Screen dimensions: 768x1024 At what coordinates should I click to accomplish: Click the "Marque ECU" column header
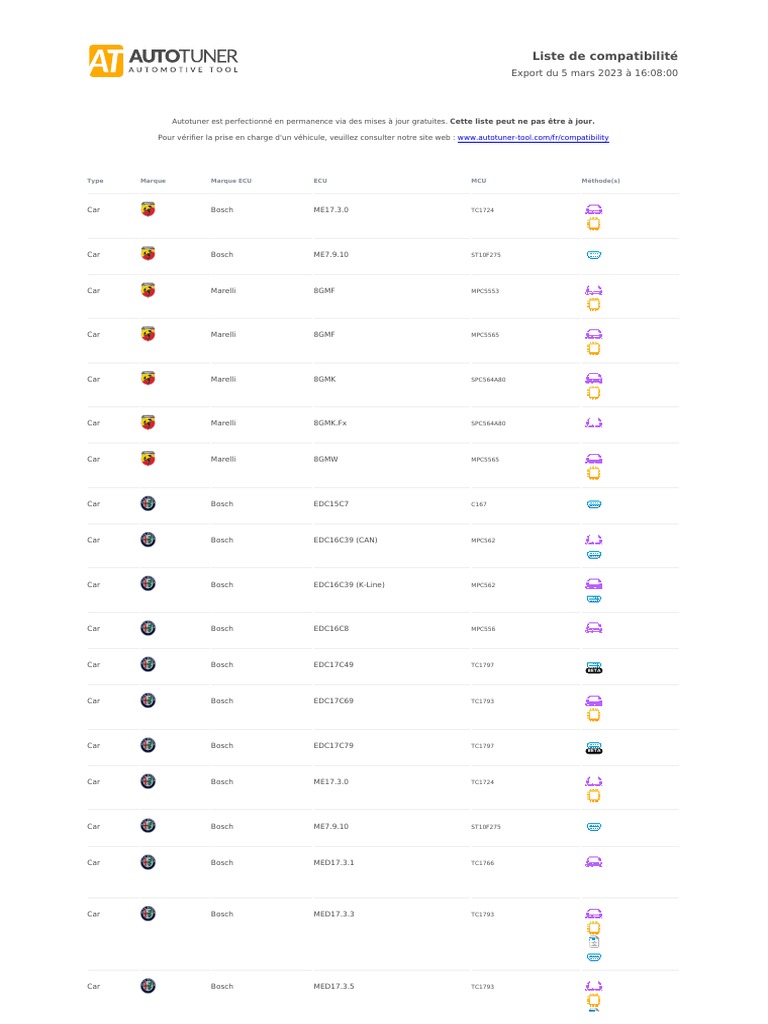[231, 181]
